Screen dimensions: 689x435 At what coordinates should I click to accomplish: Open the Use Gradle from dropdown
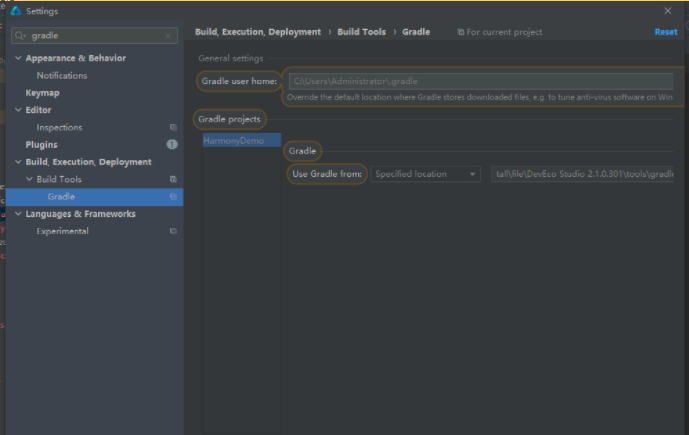pyautogui.click(x=425, y=174)
